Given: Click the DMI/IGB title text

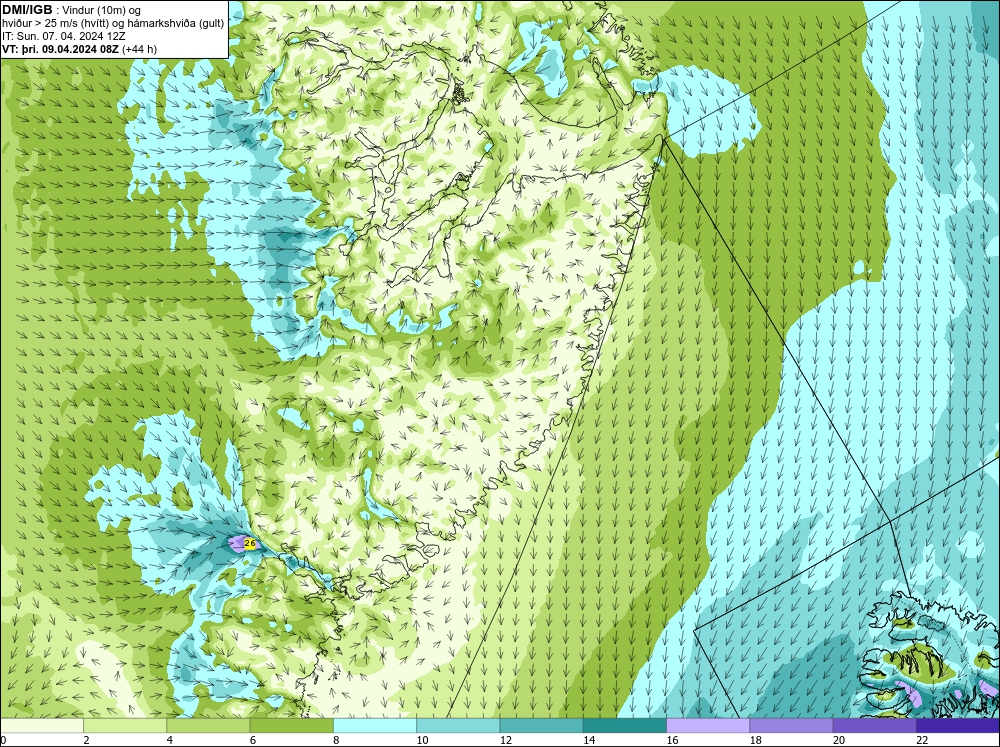Looking at the screenshot, I should 27,10.
